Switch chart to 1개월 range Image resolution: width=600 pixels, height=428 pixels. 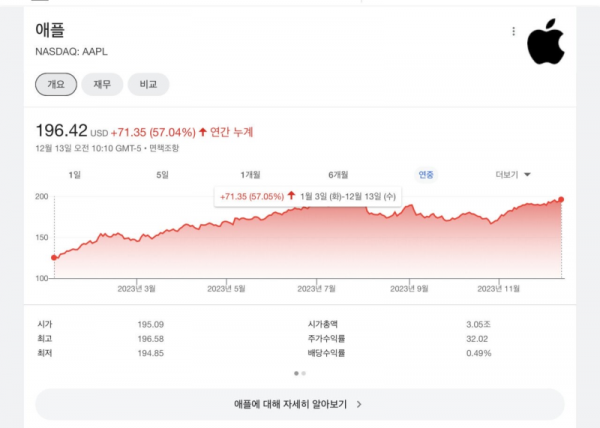point(250,174)
